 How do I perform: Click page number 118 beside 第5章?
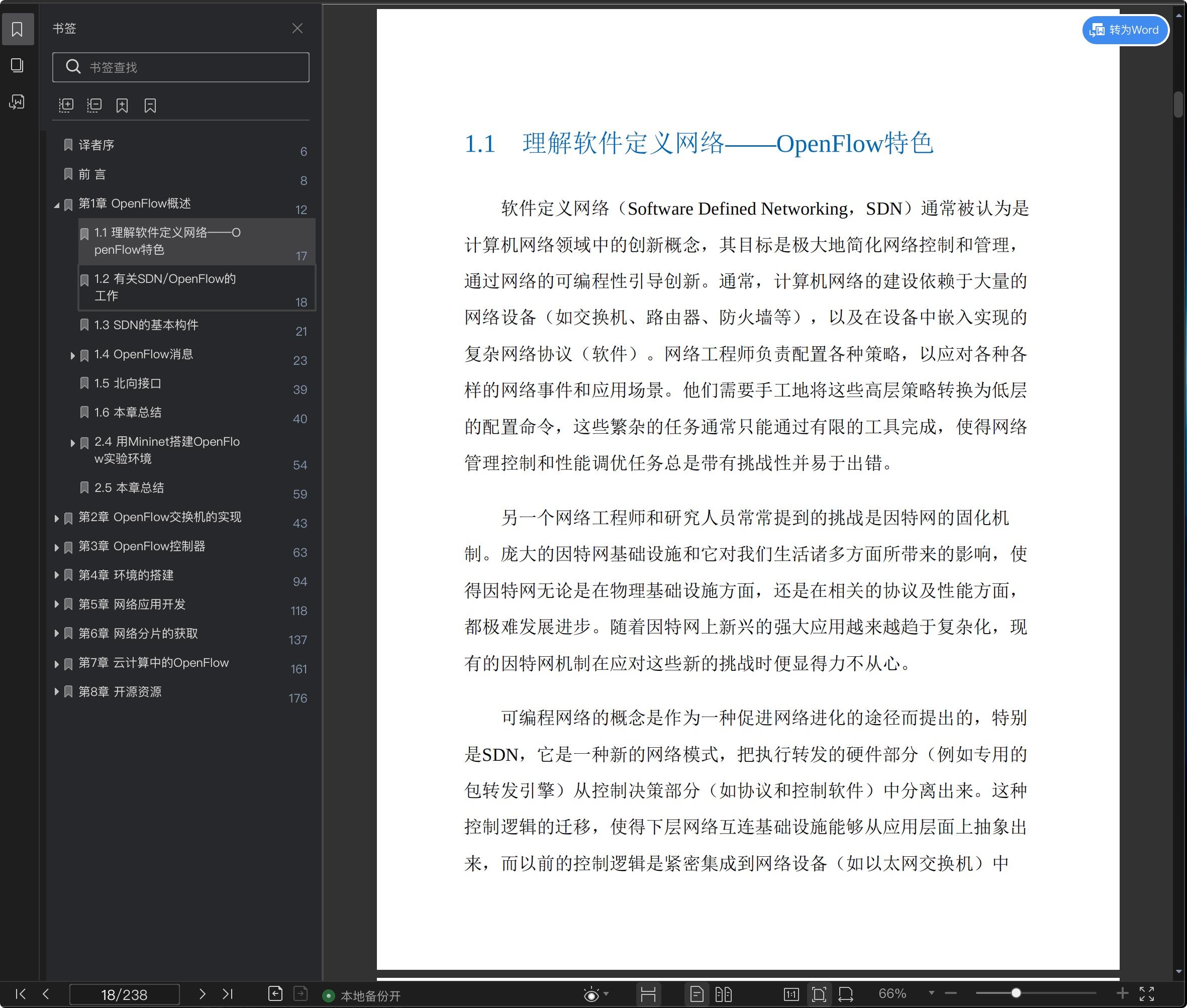point(299,611)
